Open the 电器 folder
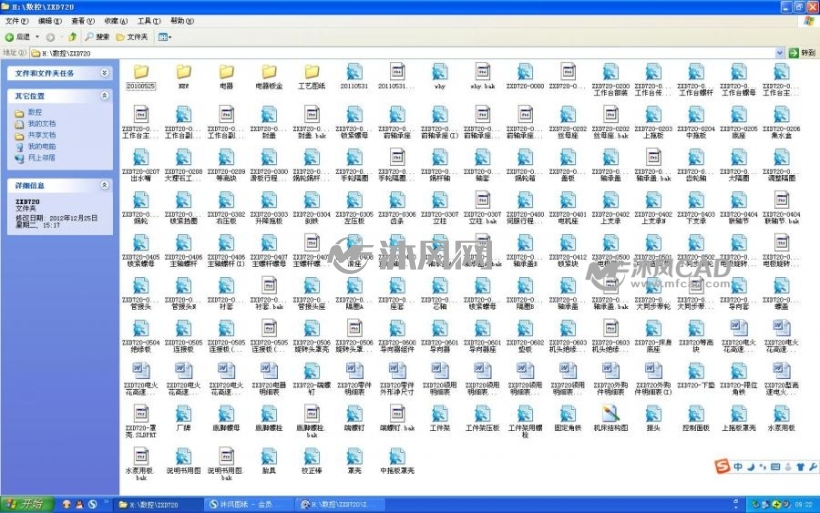The width and height of the screenshot is (820, 513). pos(226,77)
